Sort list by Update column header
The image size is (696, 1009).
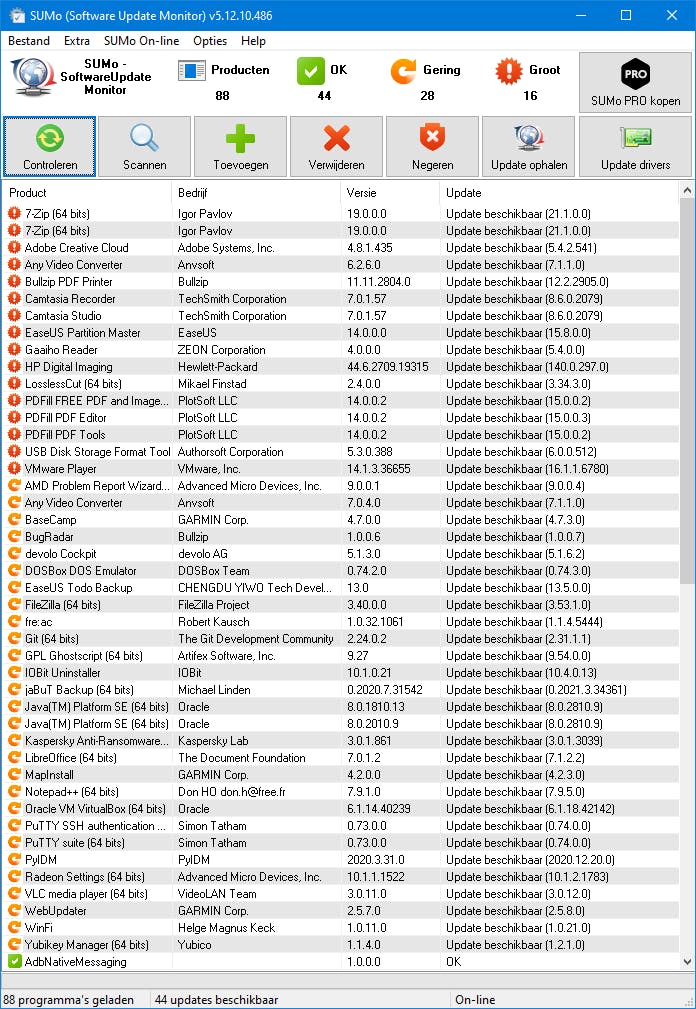(560, 192)
